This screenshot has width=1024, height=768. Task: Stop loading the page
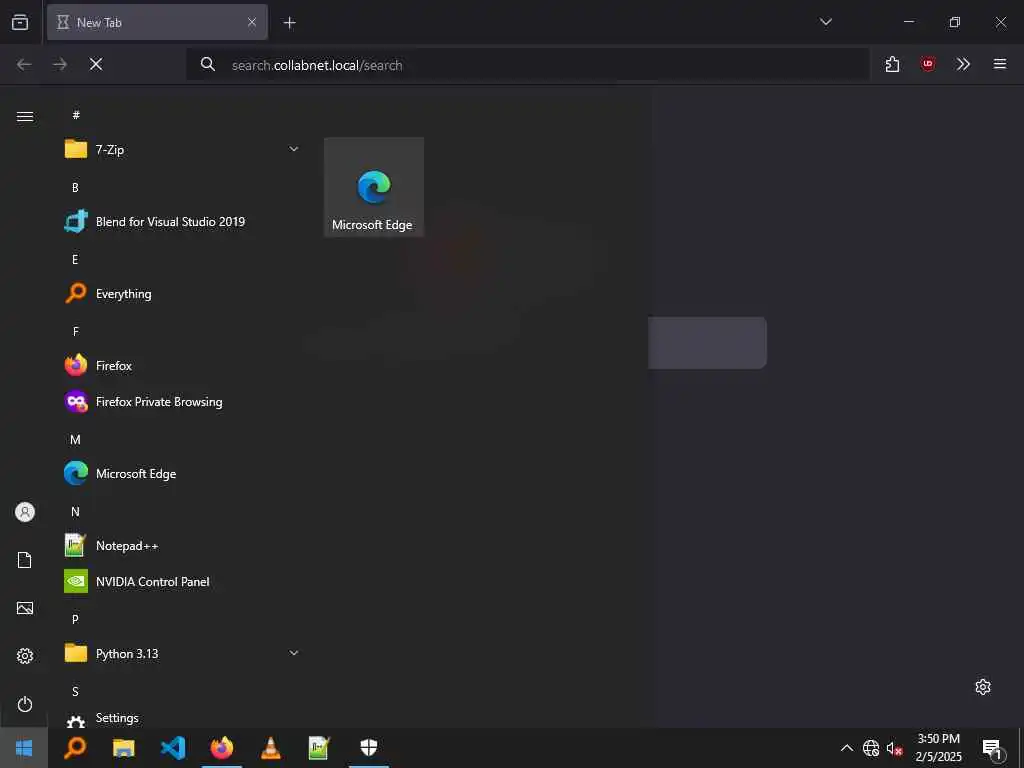point(96,64)
